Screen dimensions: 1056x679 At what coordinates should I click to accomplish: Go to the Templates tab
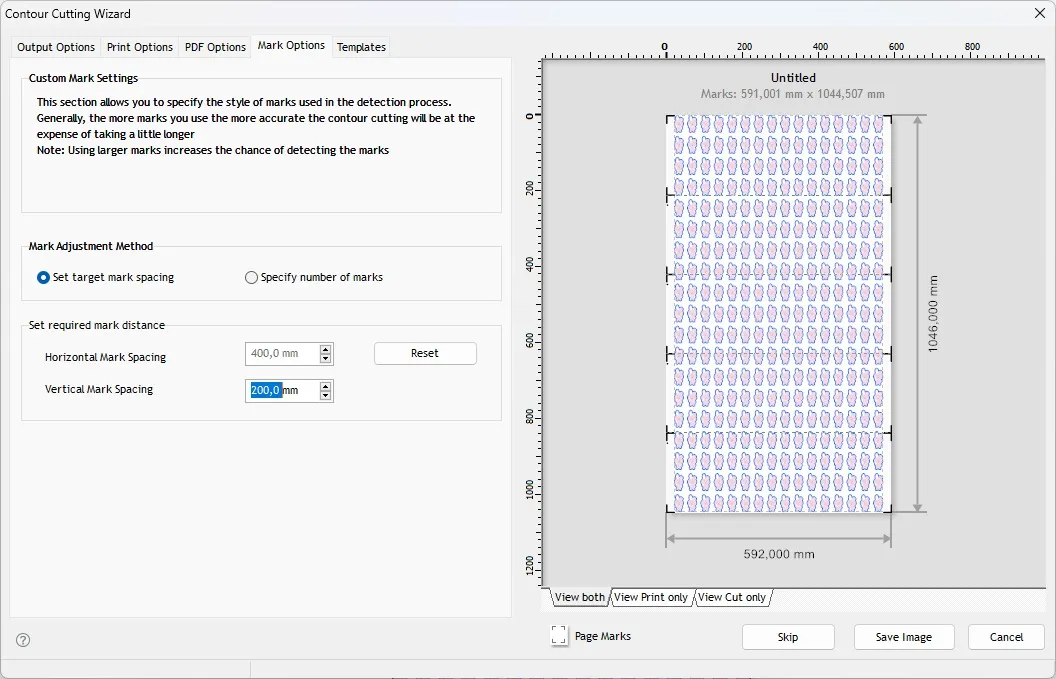click(x=361, y=47)
